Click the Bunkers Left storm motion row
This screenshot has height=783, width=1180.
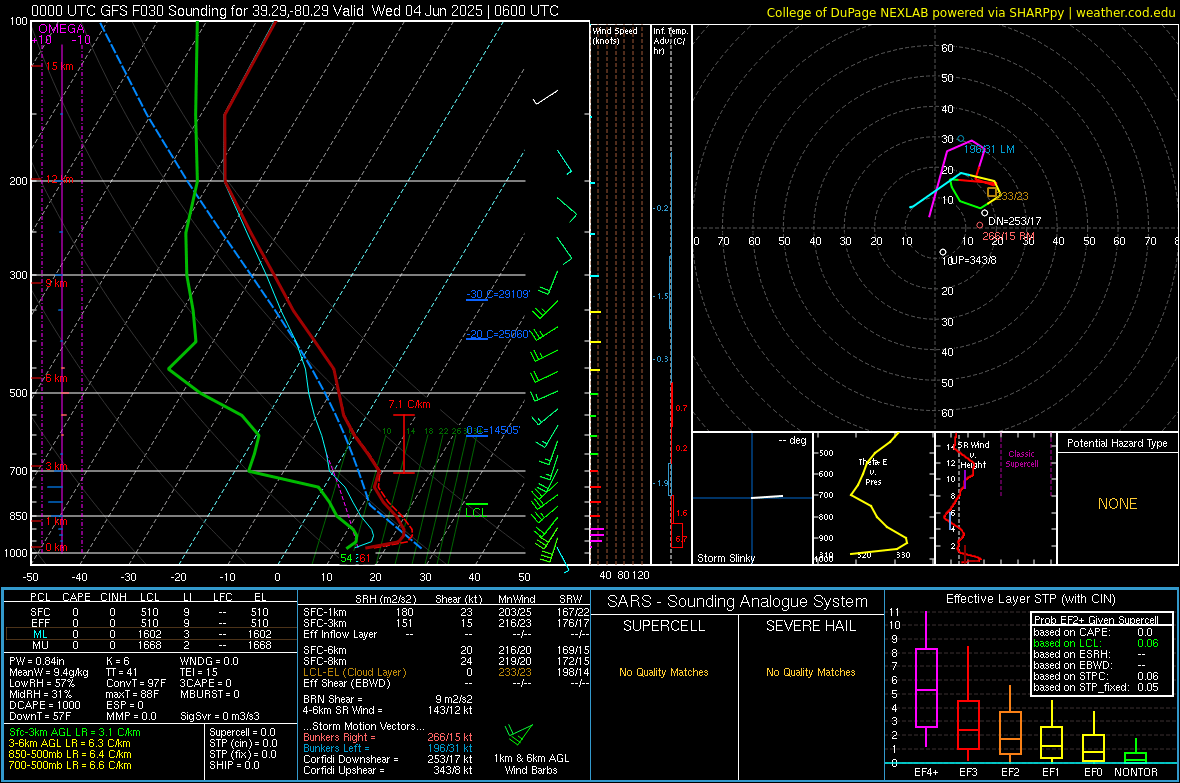click(388, 748)
